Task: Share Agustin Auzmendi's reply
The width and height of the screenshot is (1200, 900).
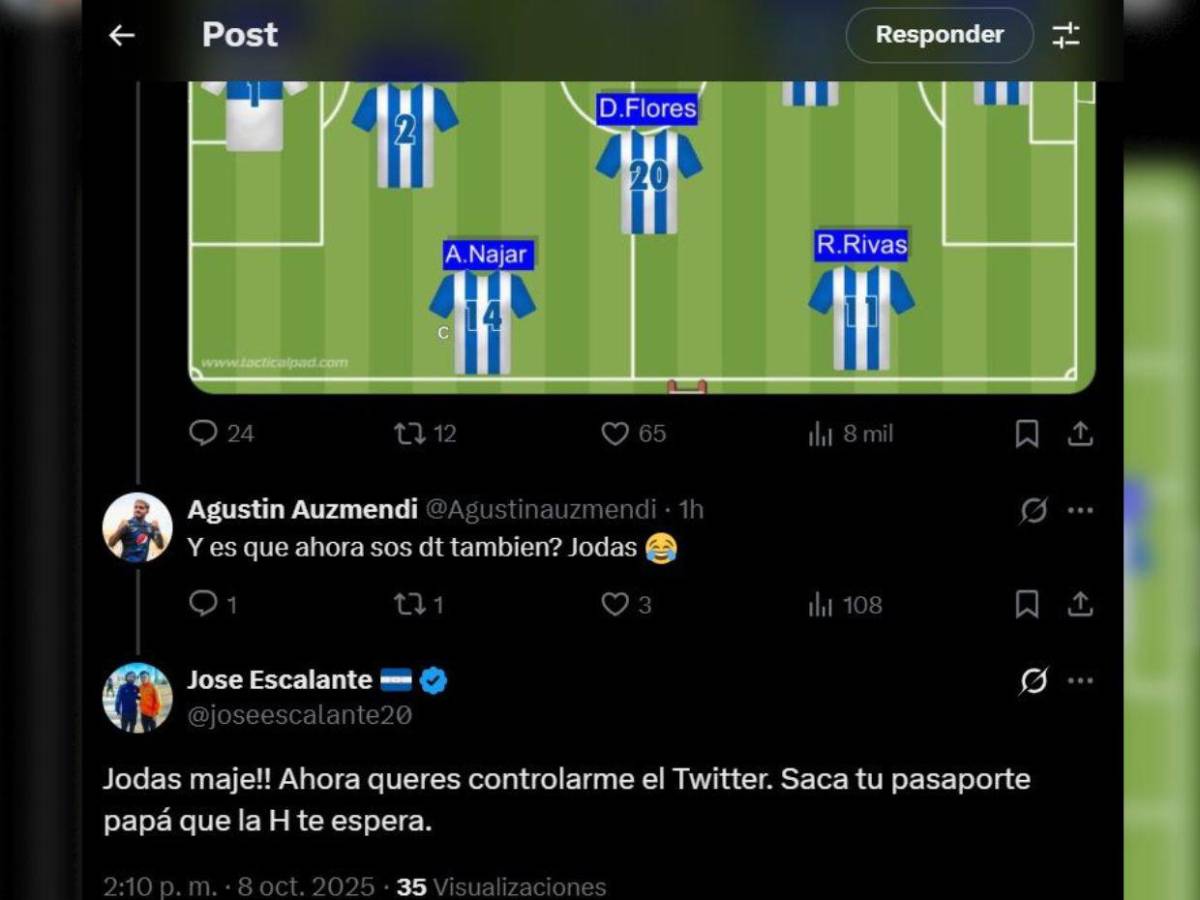Action: click(1080, 604)
